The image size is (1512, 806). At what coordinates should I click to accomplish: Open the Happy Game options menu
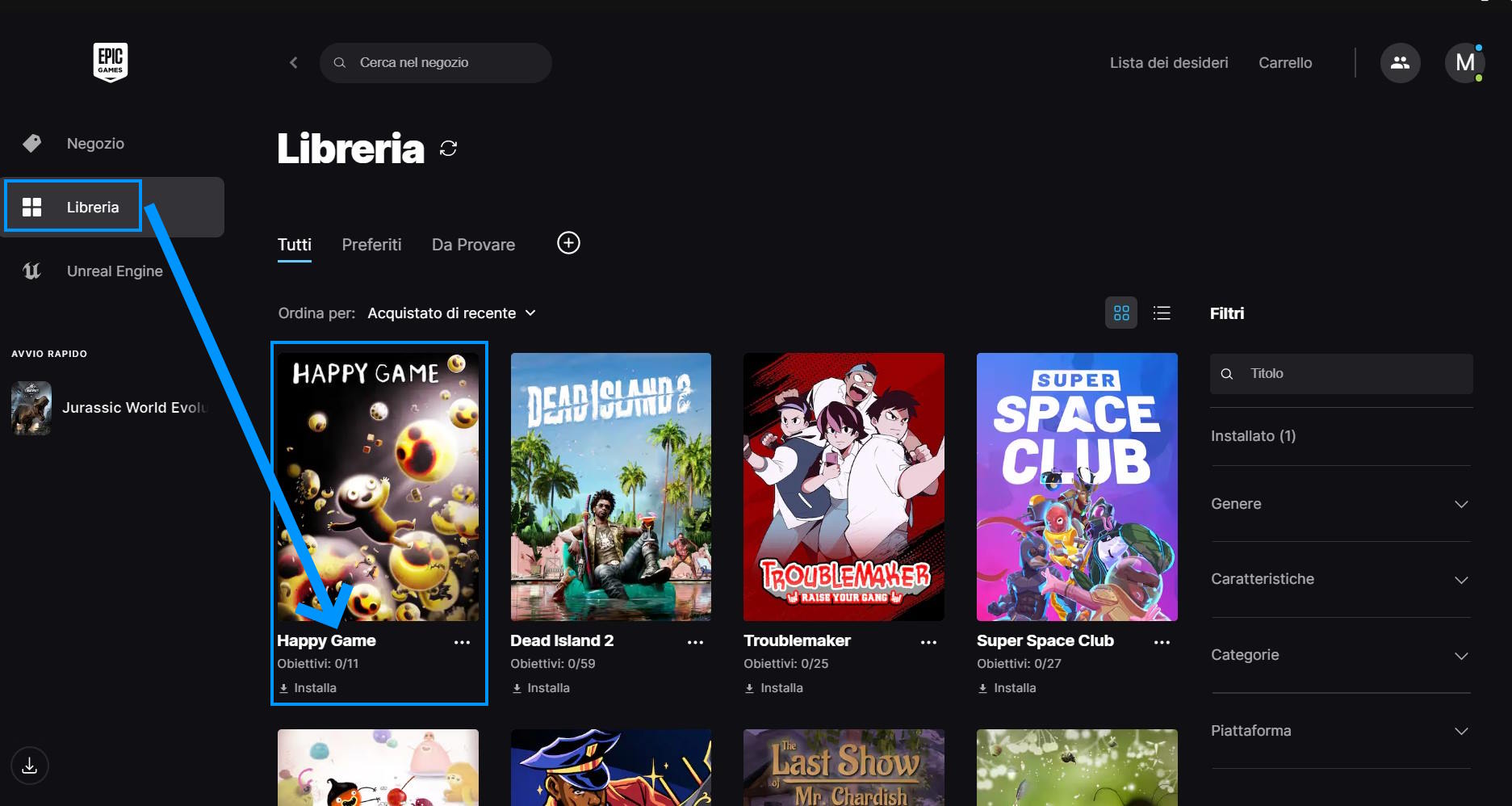462,642
